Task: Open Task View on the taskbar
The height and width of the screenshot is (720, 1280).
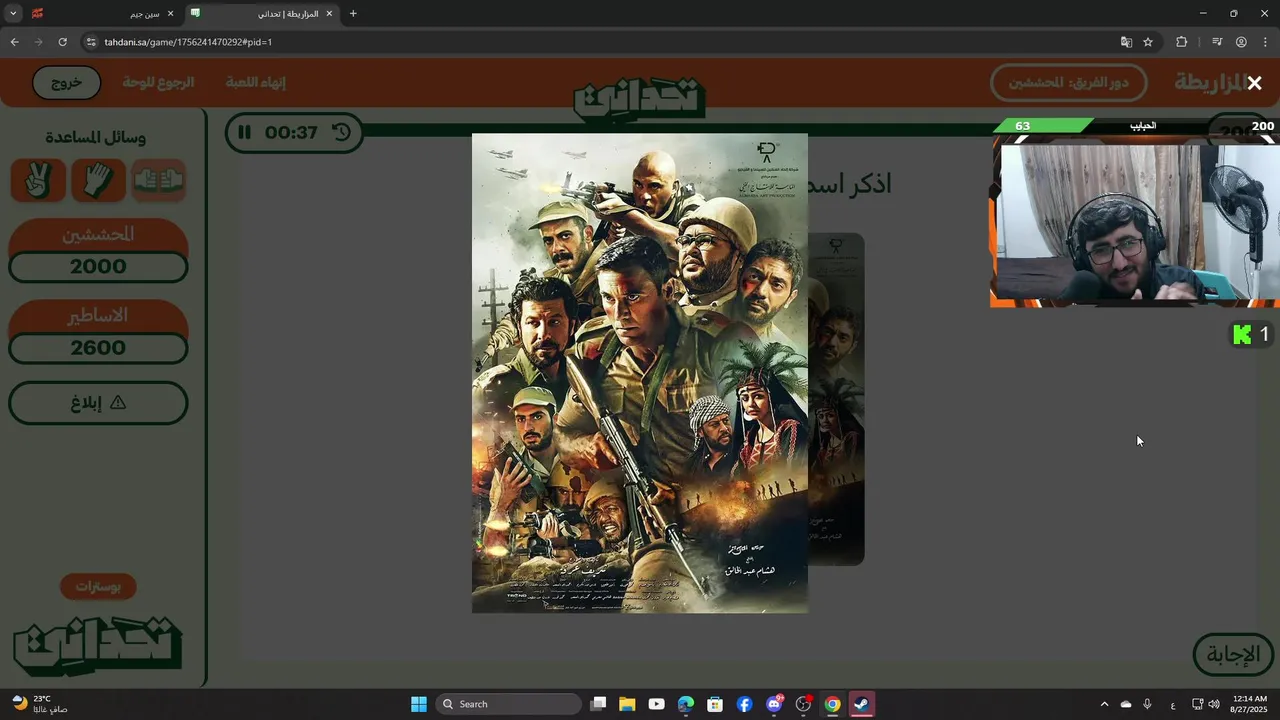Action: [598, 704]
